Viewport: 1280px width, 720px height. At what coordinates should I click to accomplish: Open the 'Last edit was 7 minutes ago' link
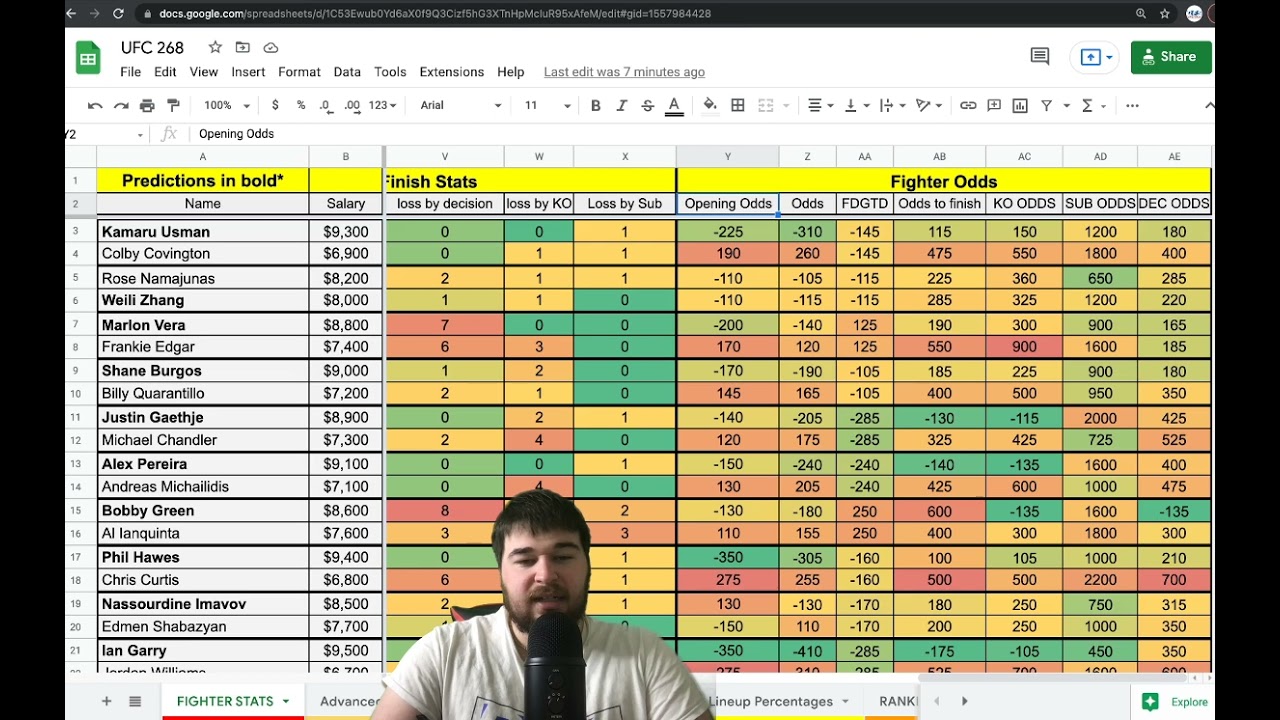(624, 72)
